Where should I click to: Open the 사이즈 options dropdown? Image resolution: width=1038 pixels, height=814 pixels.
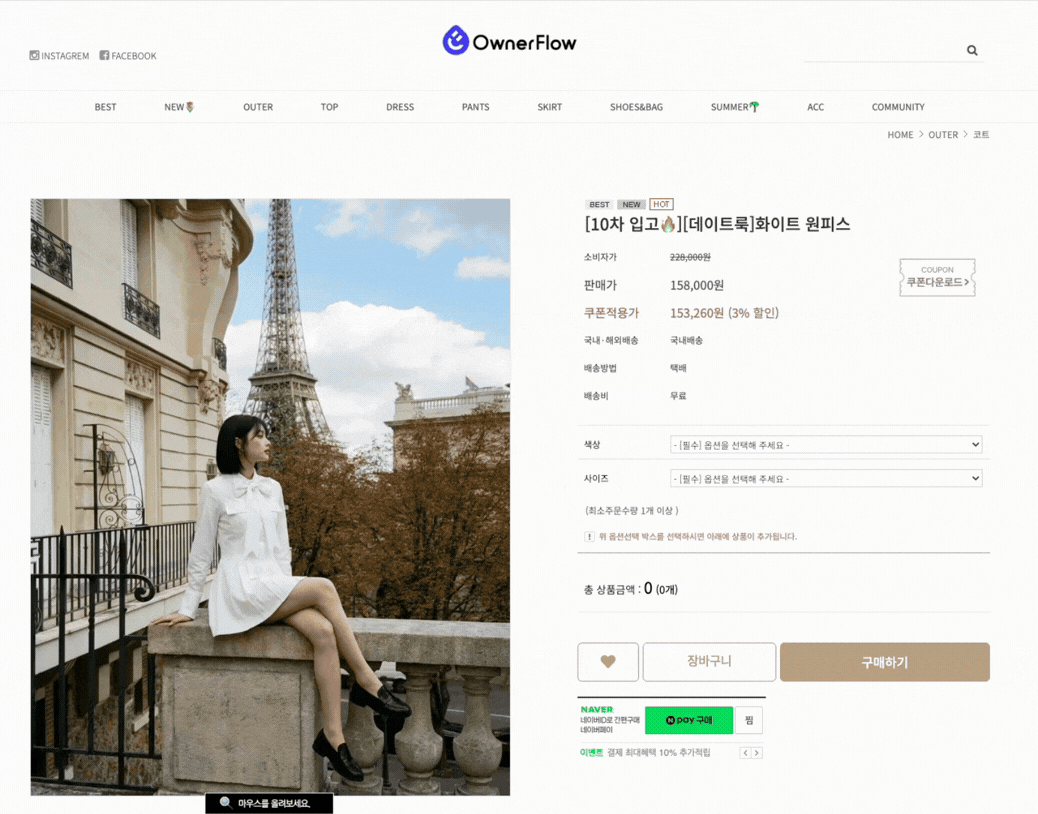pyautogui.click(x=825, y=478)
